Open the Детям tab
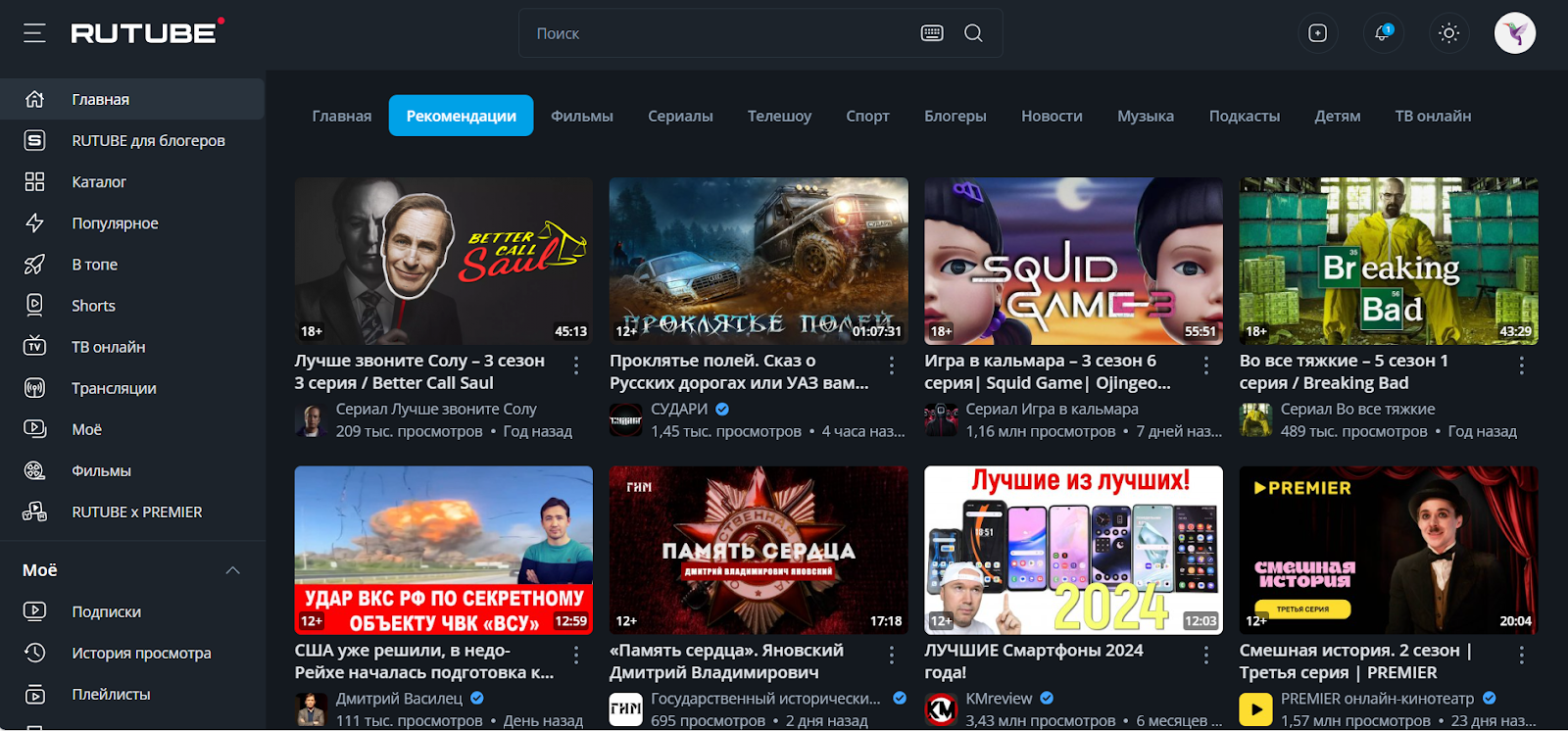The image size is (1568, 731). (1338, 116)
